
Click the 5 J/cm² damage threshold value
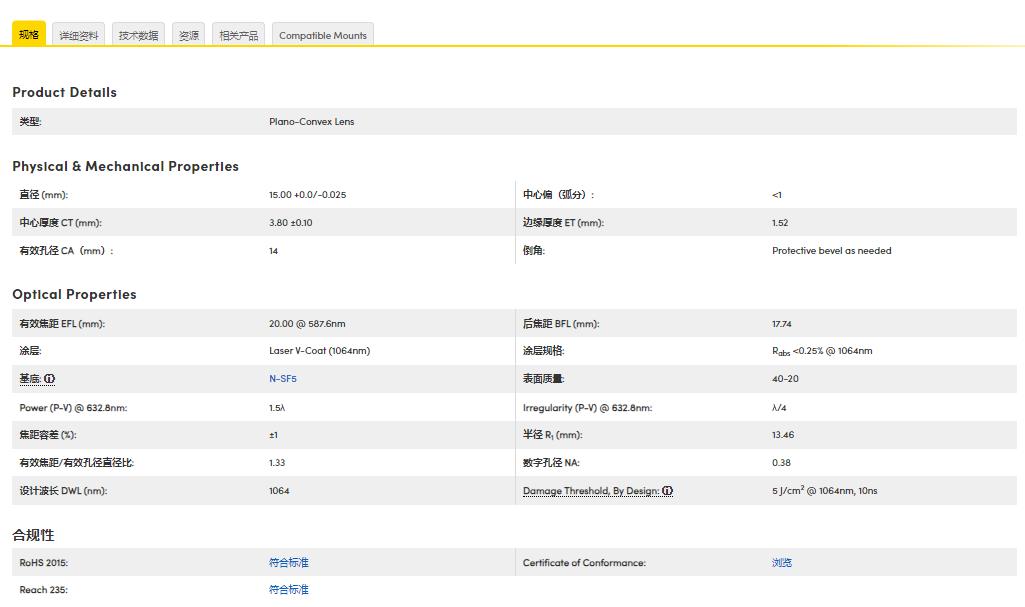point(824,491)
